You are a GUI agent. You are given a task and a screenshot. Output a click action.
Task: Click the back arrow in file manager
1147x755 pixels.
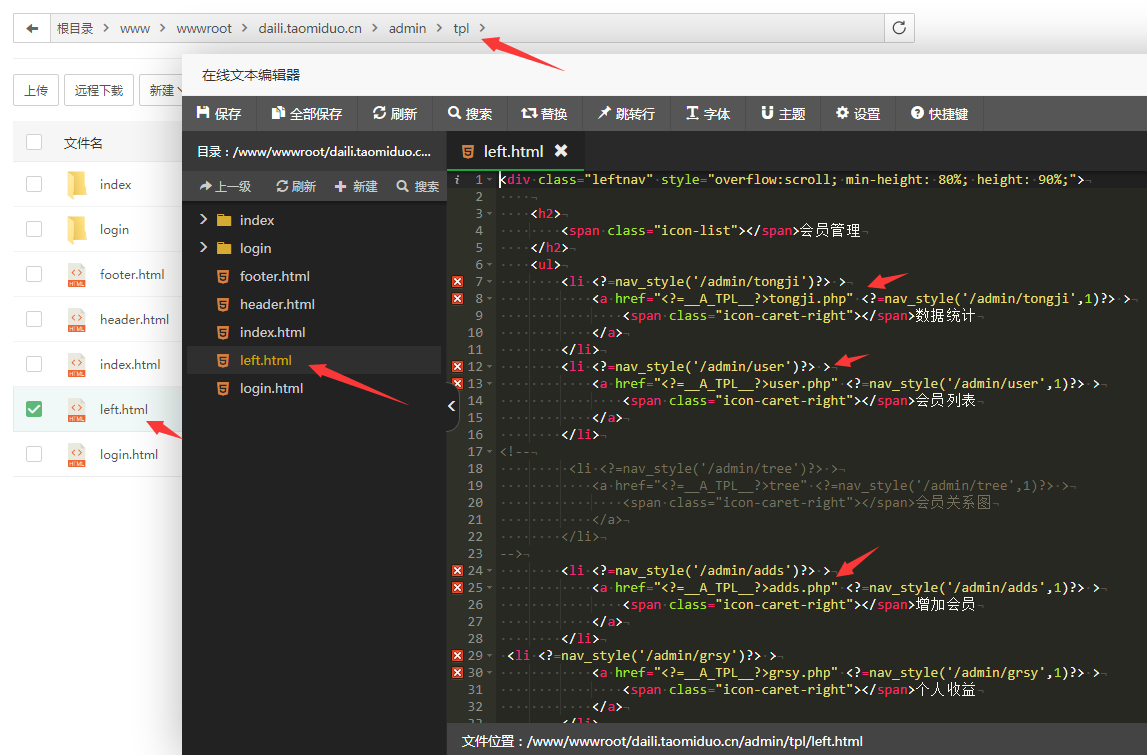coord(32,29)
